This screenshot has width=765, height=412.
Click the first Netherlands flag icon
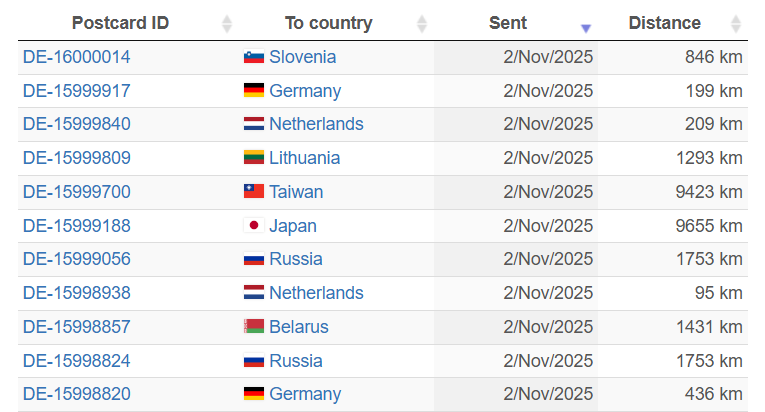[253, 125]
